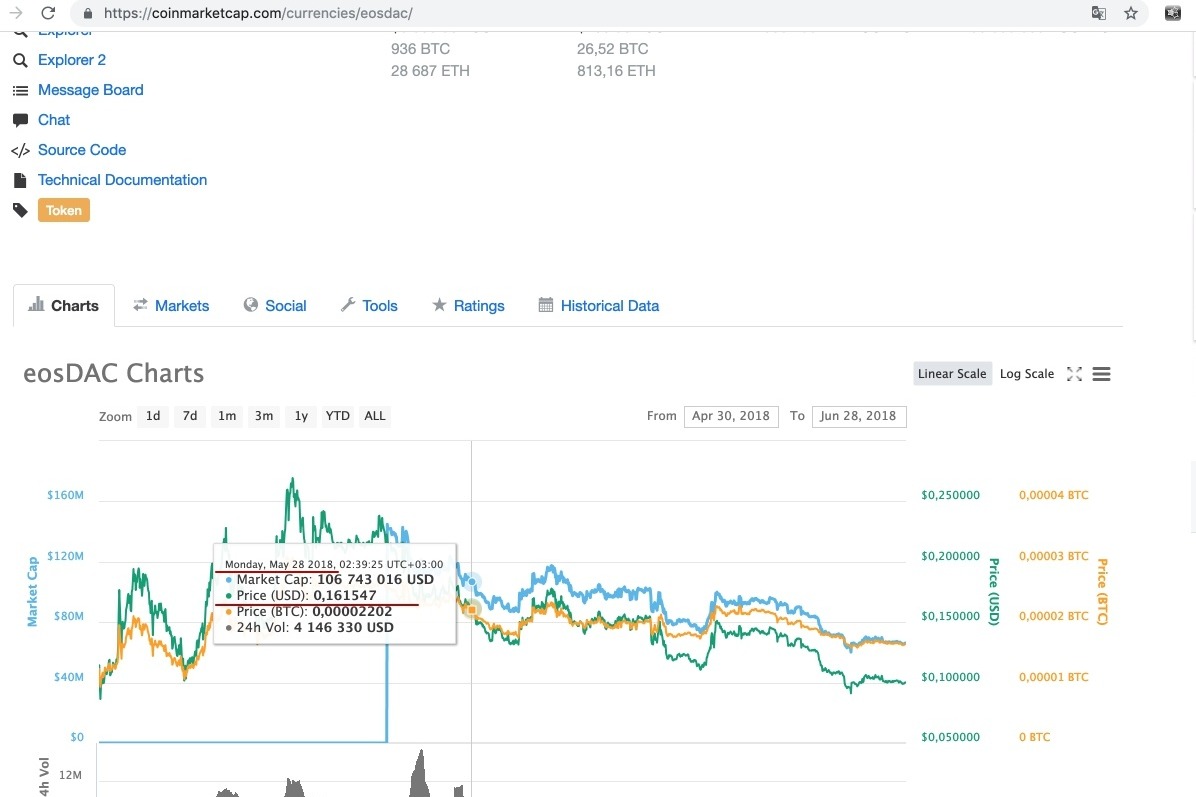
Task: Click the 12M volume axis label
Action: click(x=70, y=775)
